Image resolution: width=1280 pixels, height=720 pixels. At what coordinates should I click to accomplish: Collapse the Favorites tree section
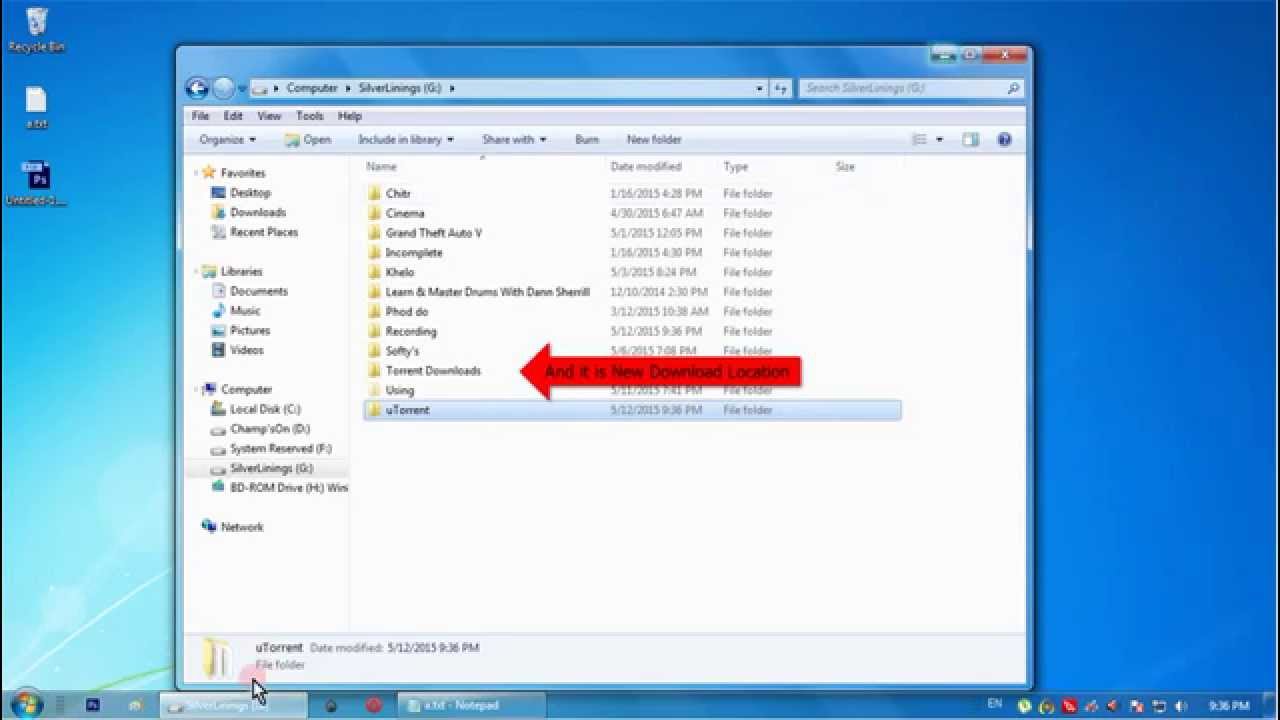coord(195,173)
